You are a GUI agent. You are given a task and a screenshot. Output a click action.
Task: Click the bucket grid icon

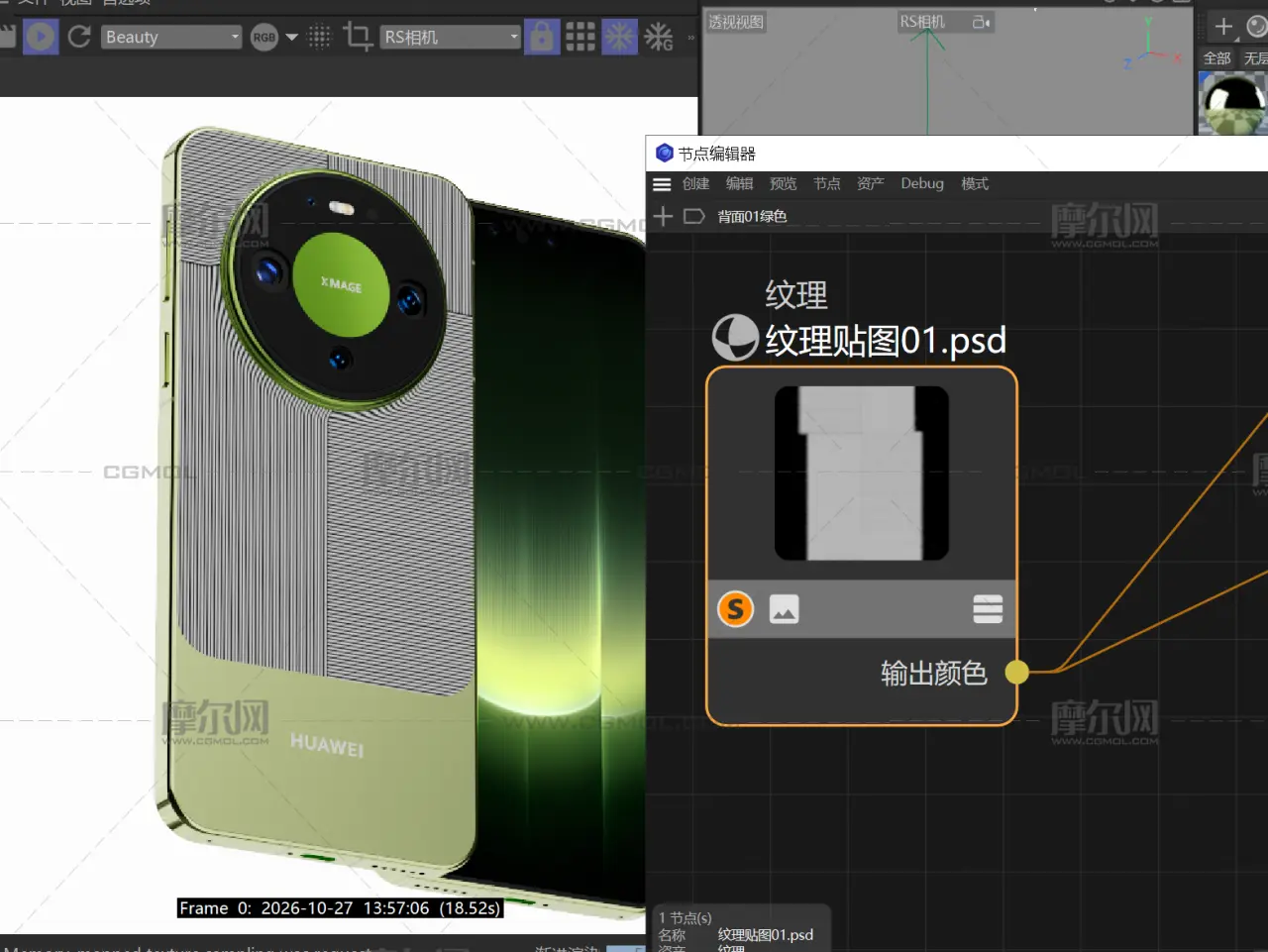click(x=581, y=38)
